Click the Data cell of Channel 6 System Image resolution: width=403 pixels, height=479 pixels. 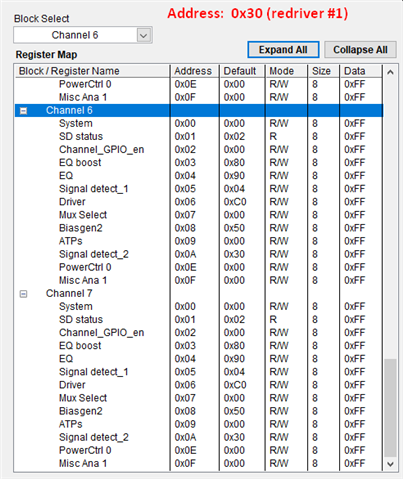pos(355,123)
